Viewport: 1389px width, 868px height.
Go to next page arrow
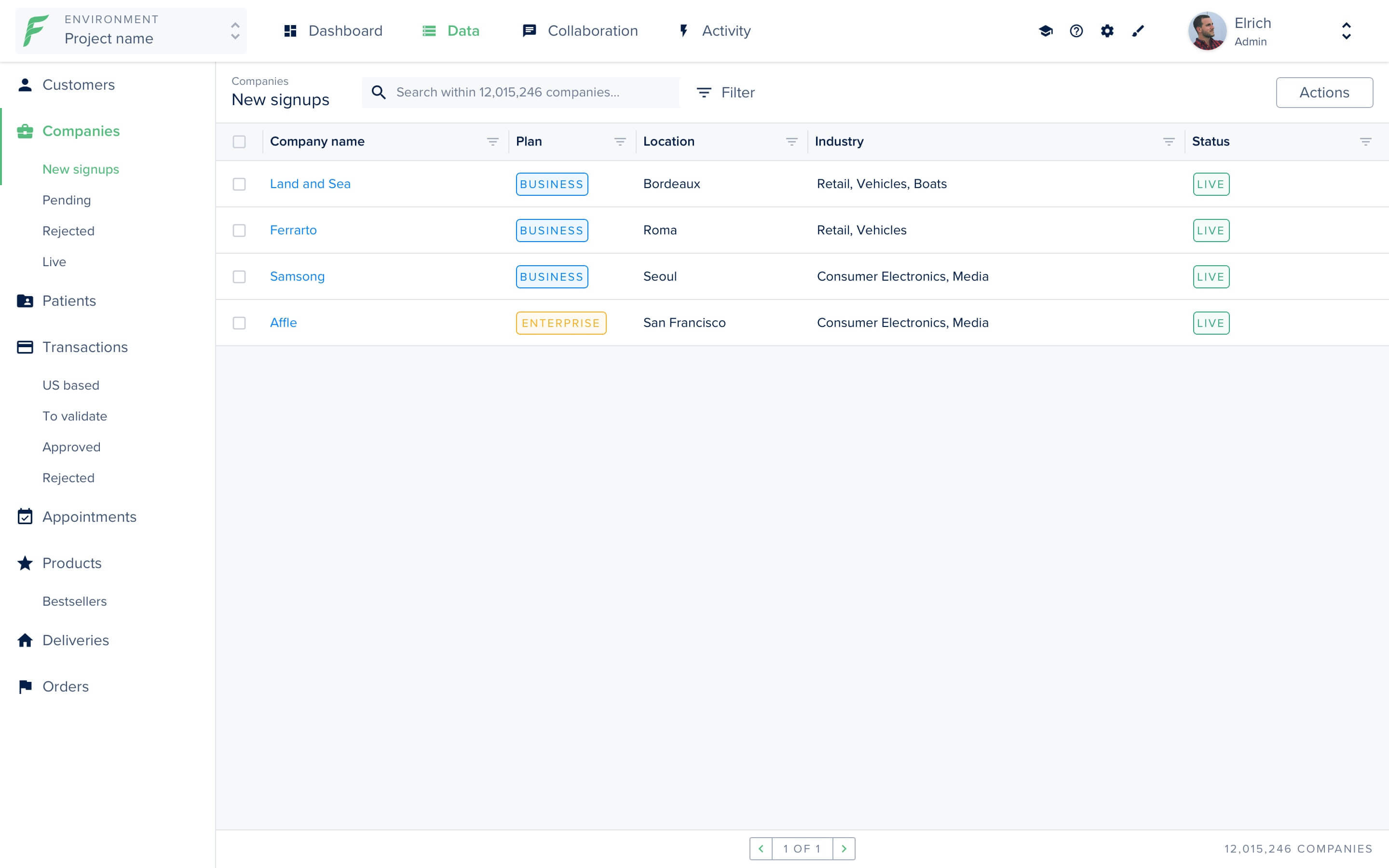click(844, 849)
